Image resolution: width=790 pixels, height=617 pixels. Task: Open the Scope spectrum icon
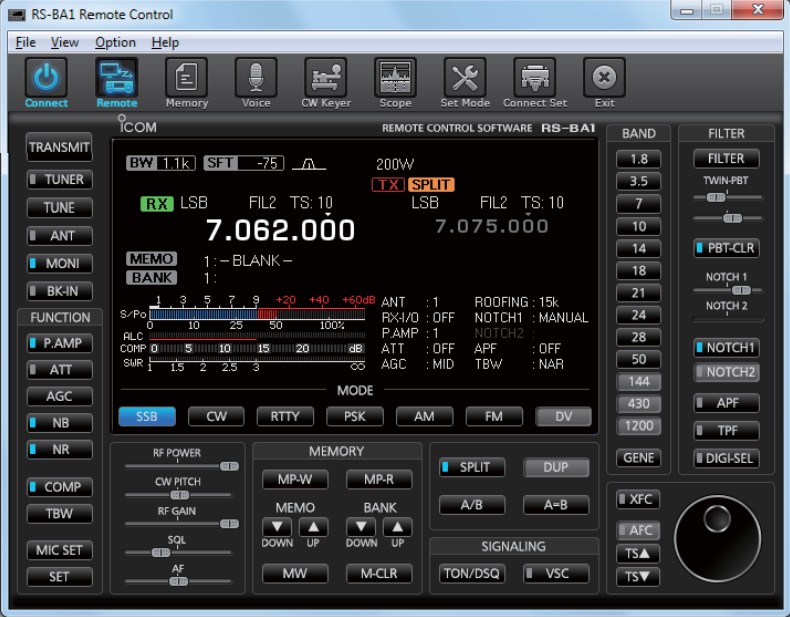[x=396, y=78]
